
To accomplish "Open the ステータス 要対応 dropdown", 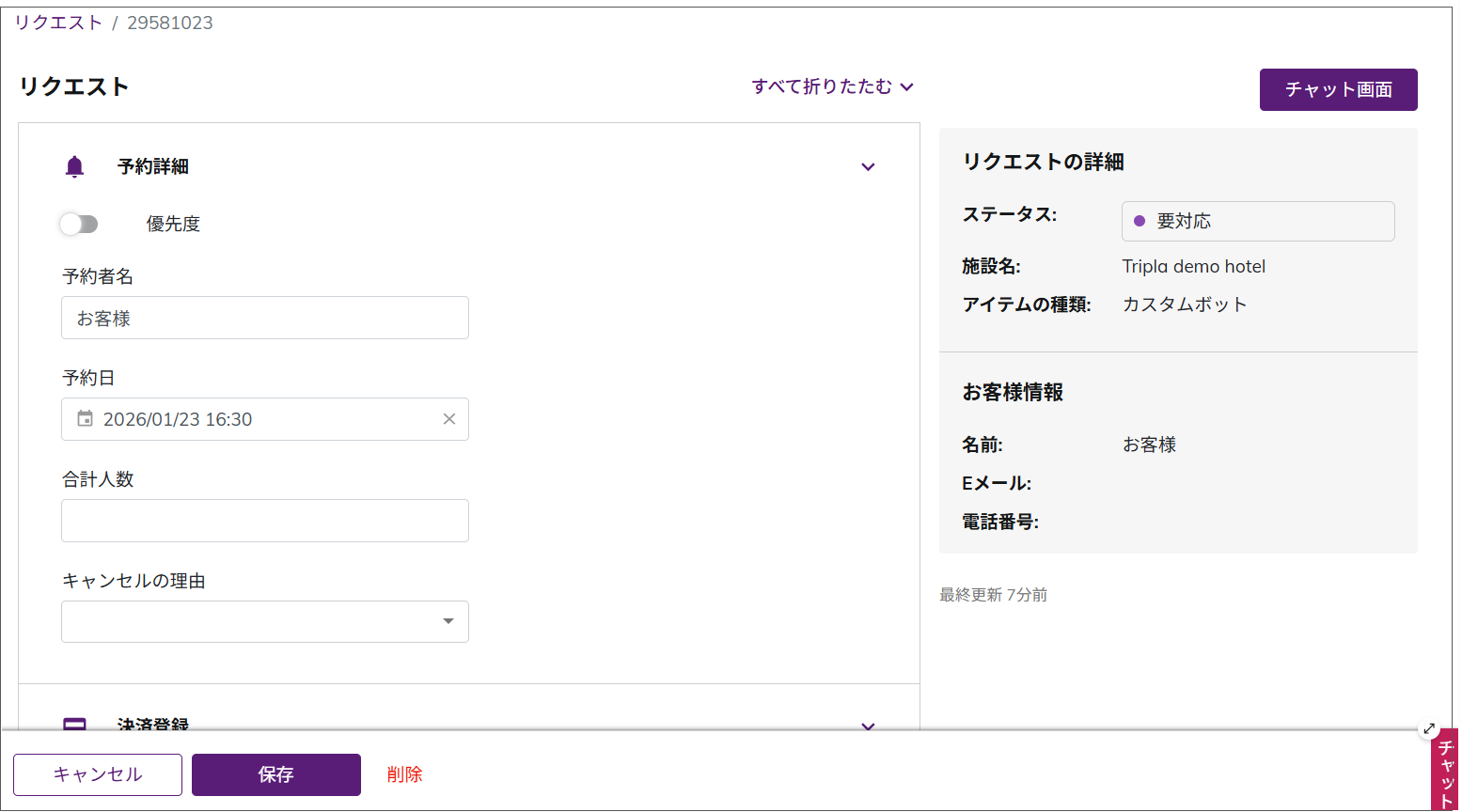I will pos(1257,222).
